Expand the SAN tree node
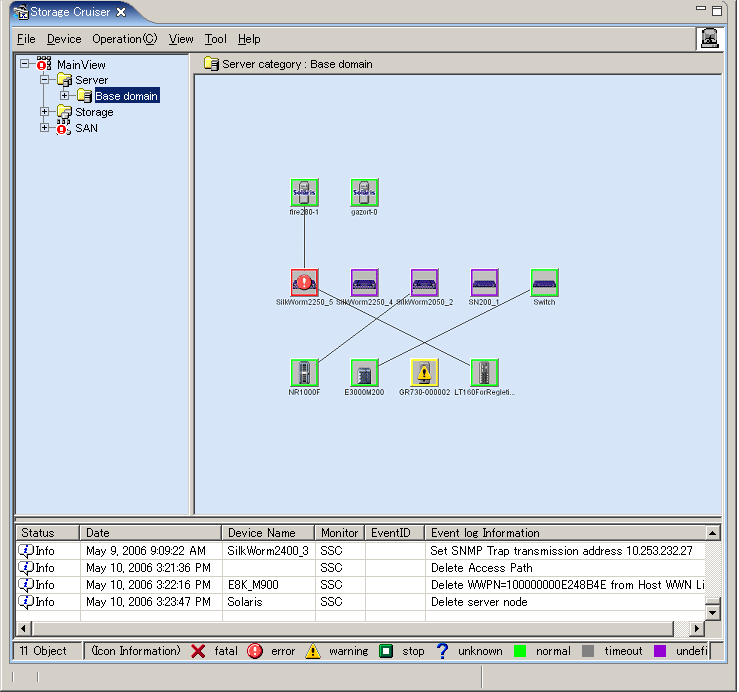The image size is (739, 692). pos(44,128)
